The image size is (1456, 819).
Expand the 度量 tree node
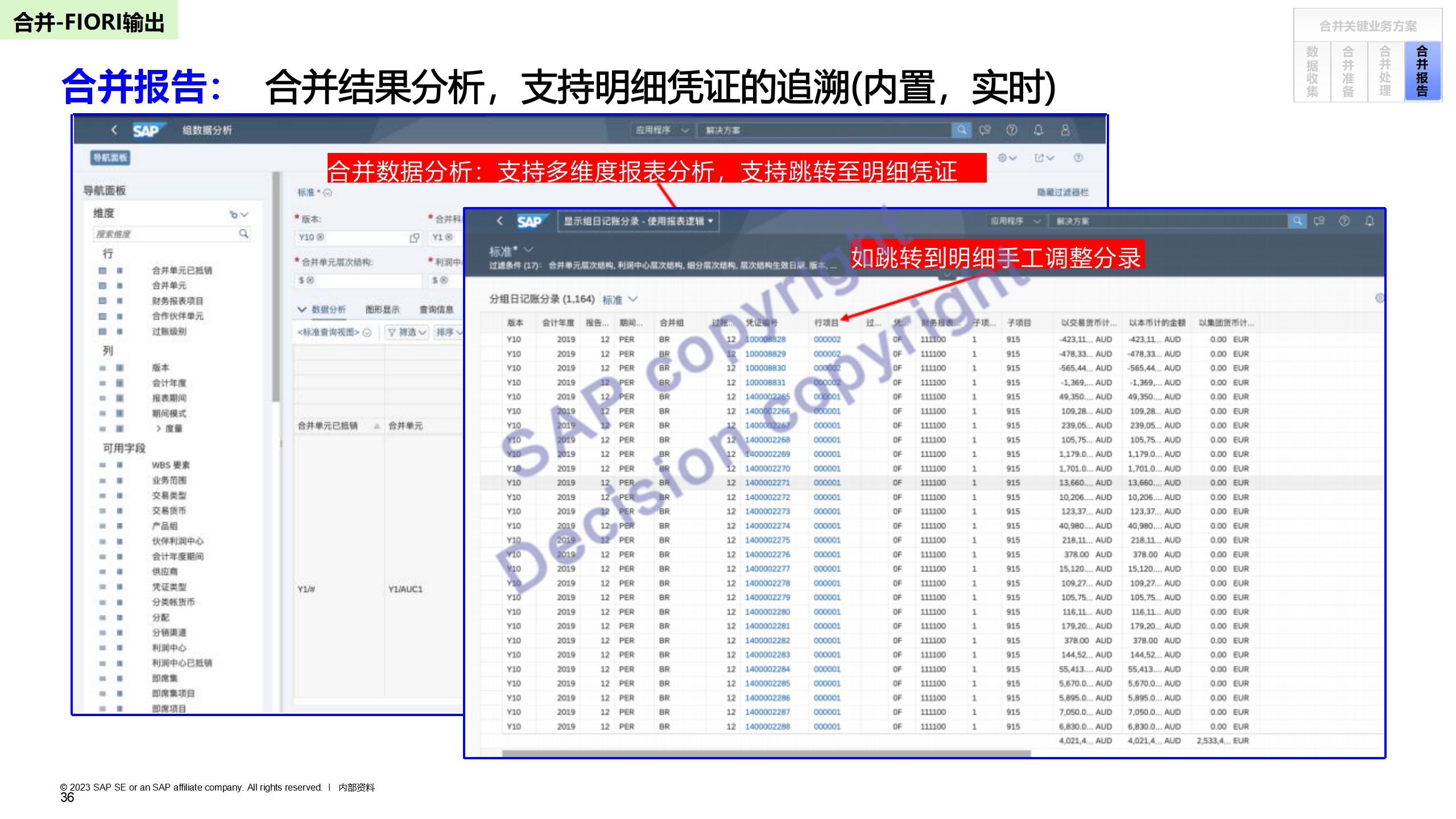159,428
